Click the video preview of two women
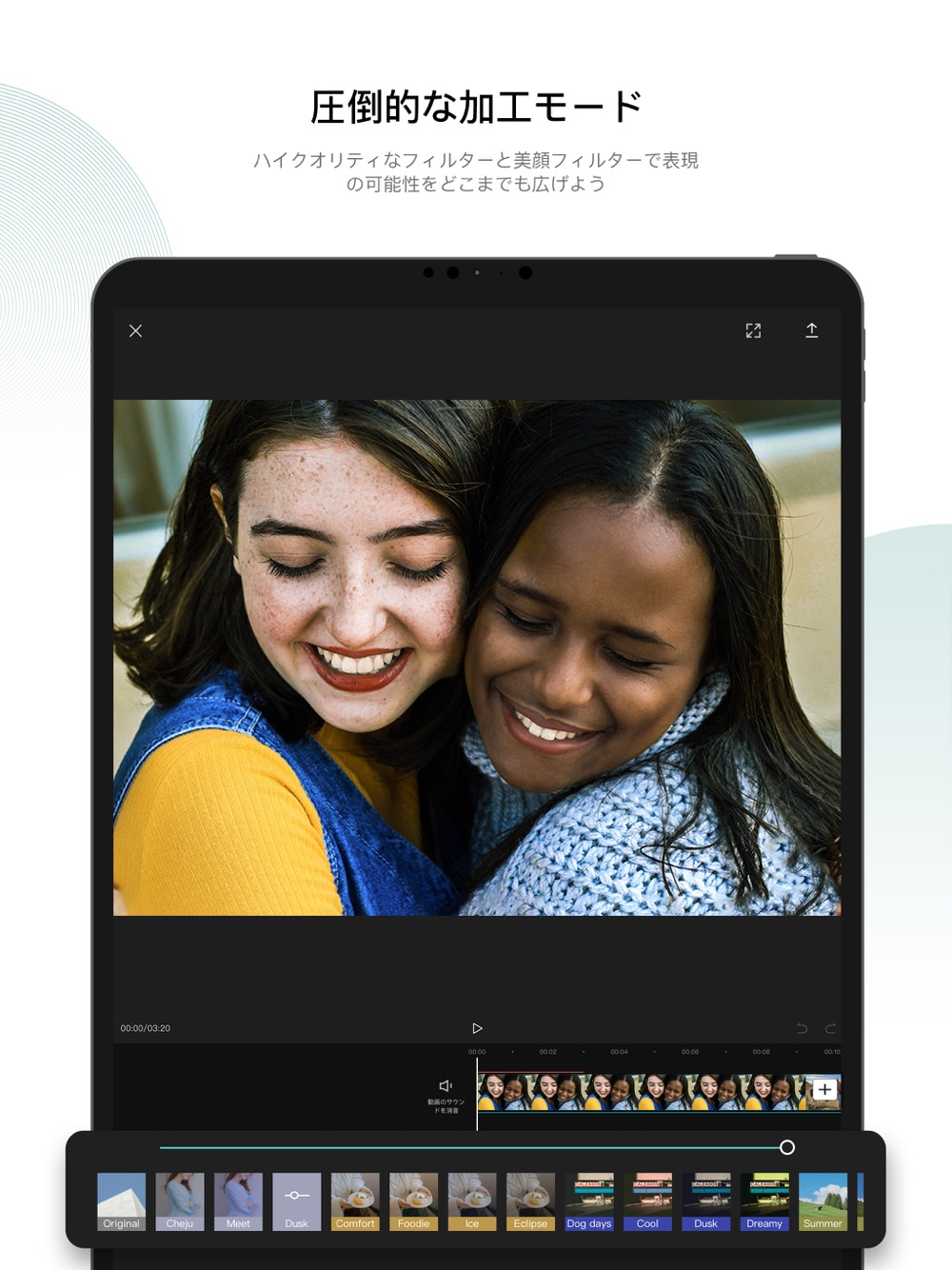 click(477, 658)
